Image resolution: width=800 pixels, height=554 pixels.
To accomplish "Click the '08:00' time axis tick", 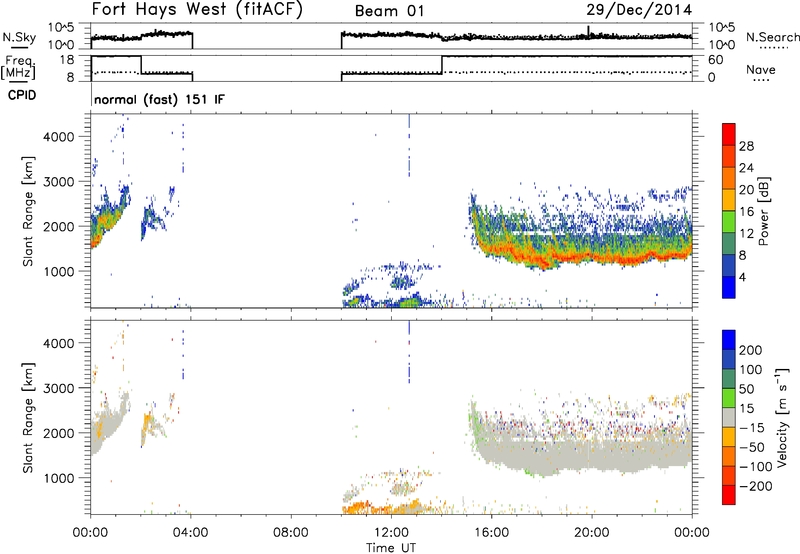I will (291, 533).
